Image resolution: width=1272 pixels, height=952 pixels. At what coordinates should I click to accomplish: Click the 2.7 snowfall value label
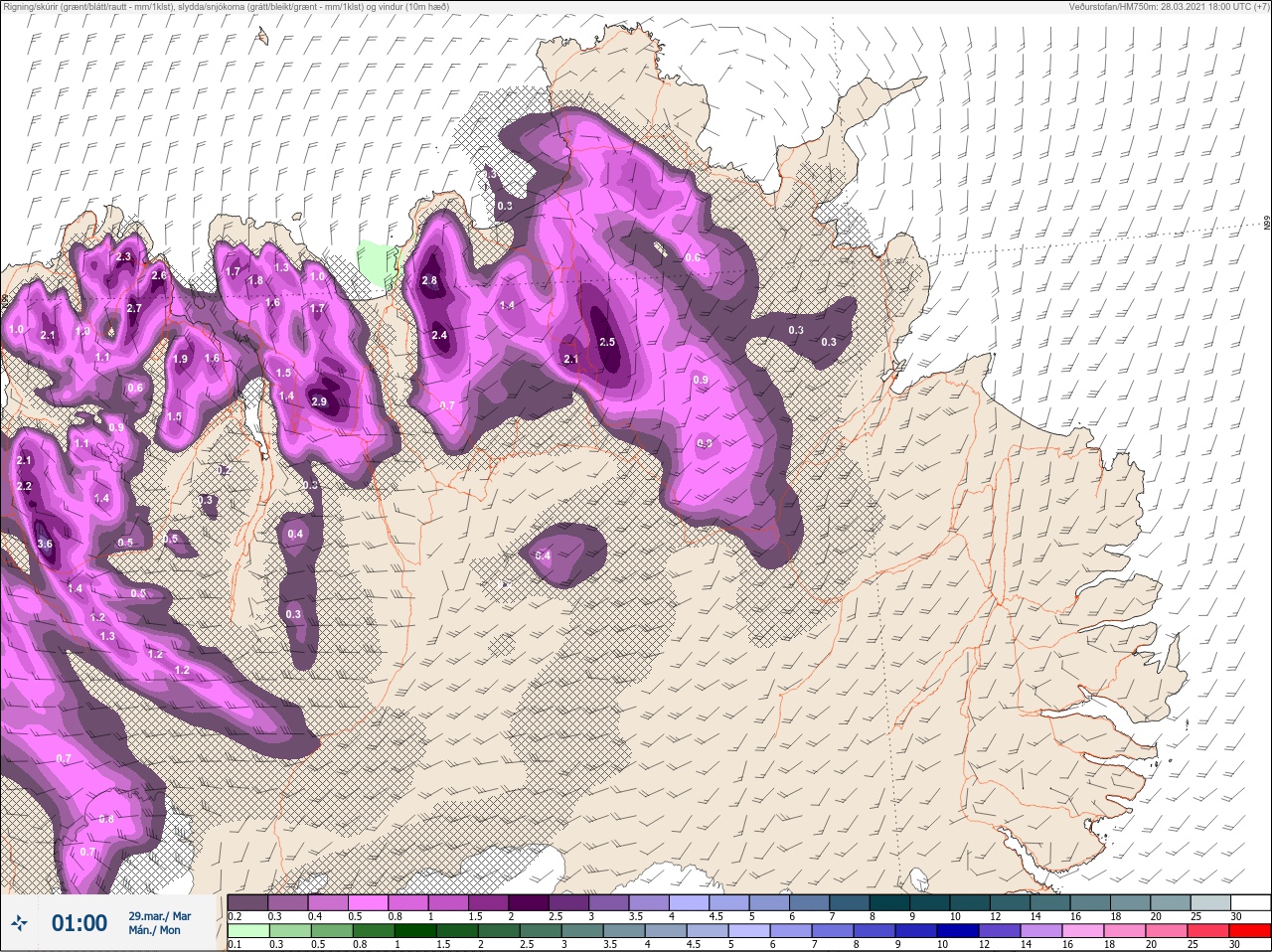pos(134,309)
